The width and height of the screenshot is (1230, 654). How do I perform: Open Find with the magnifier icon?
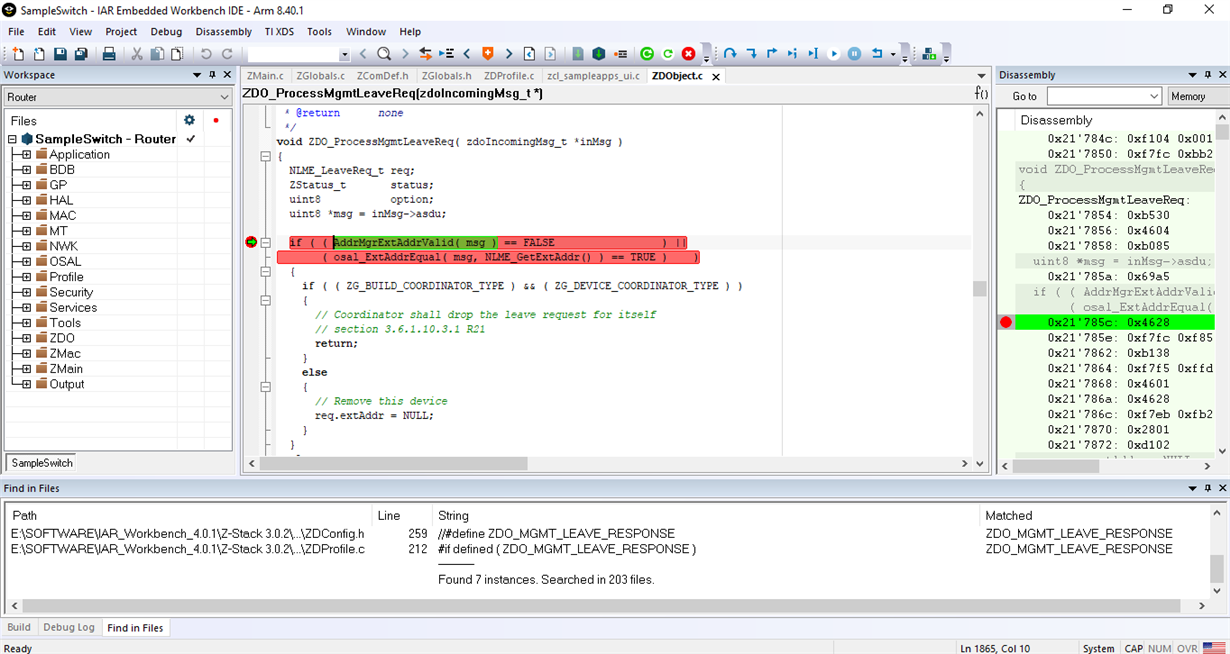point(384,54)
